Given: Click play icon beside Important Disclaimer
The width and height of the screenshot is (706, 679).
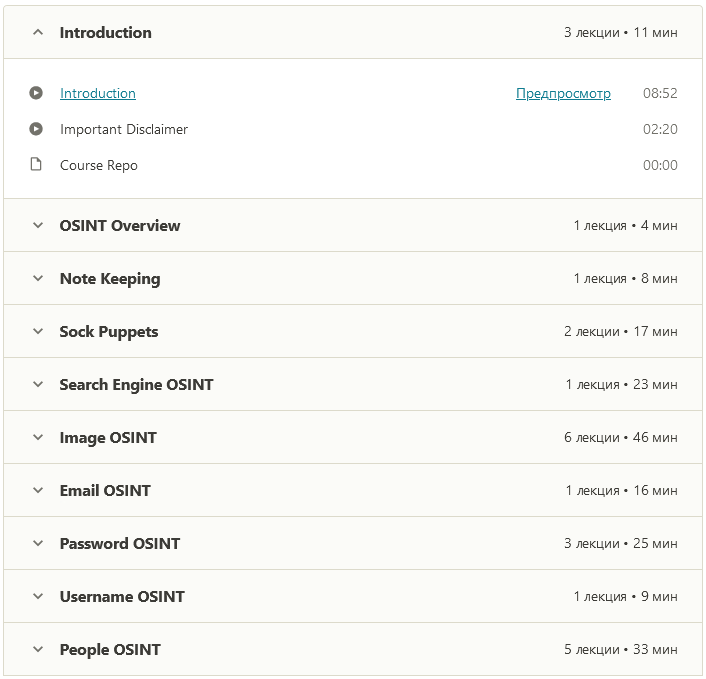Looking at the screenshot, I should pos(36,129).
